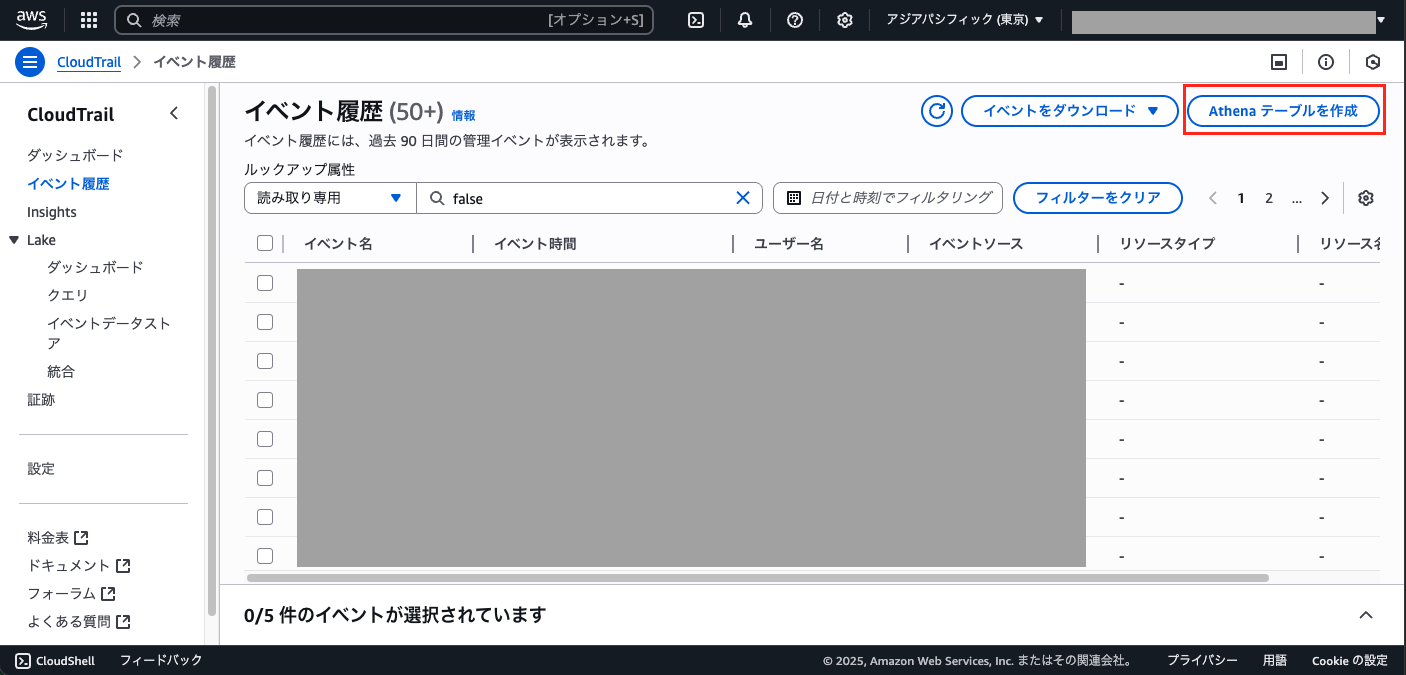Open クエリ under Lake

(67, 295)
